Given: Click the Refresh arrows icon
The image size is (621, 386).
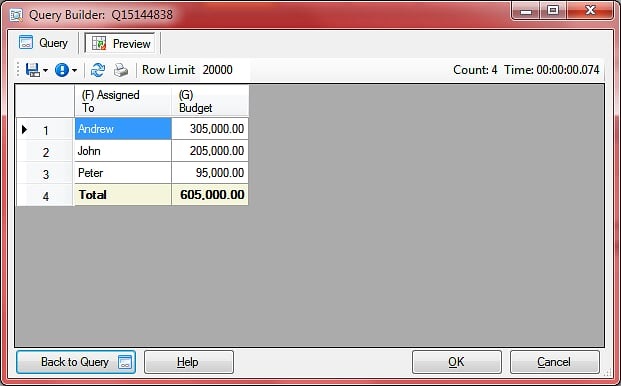Looking at the screenshot, I should click(98, 70).
